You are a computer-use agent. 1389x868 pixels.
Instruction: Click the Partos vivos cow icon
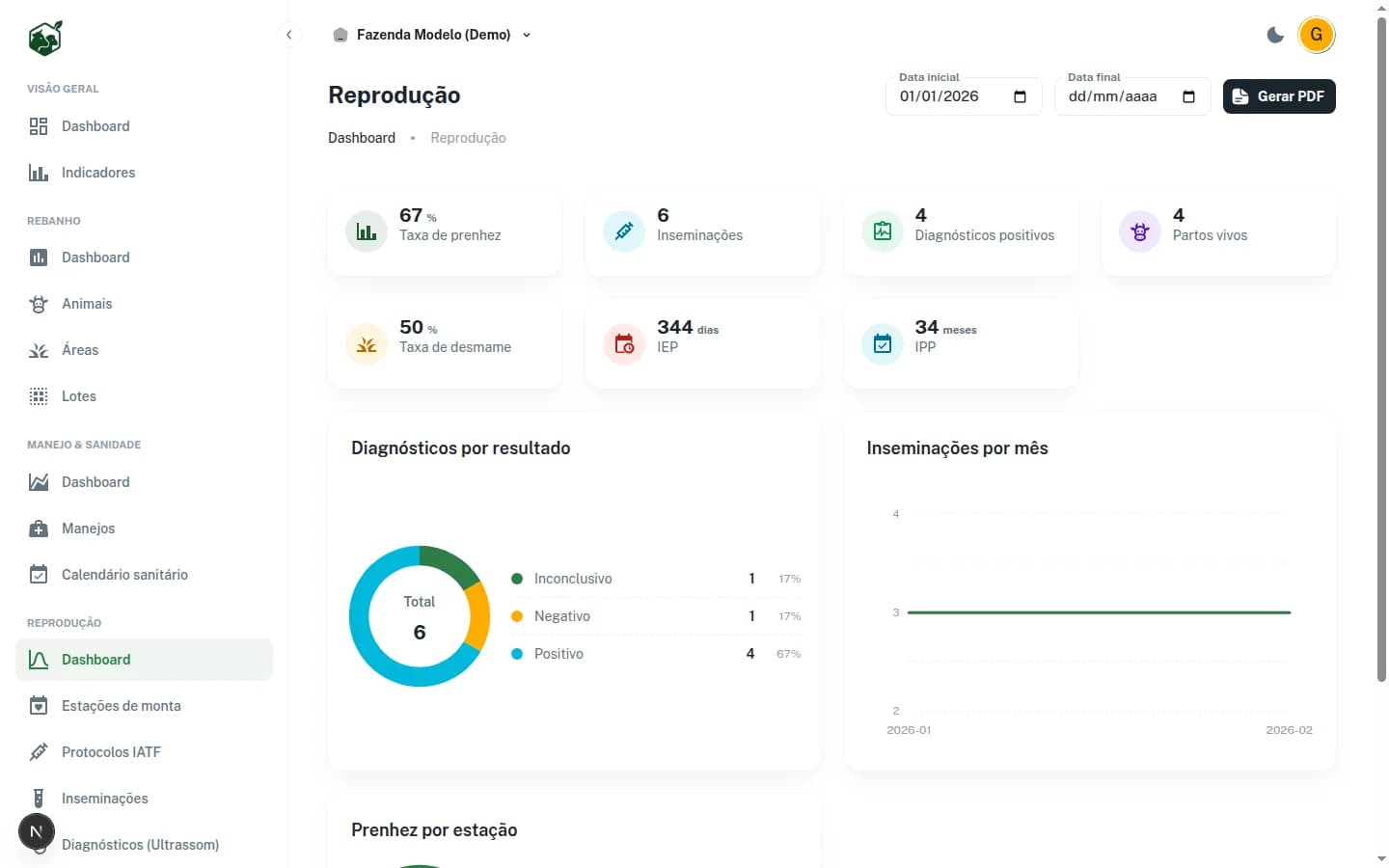(x=1140, y=231)
